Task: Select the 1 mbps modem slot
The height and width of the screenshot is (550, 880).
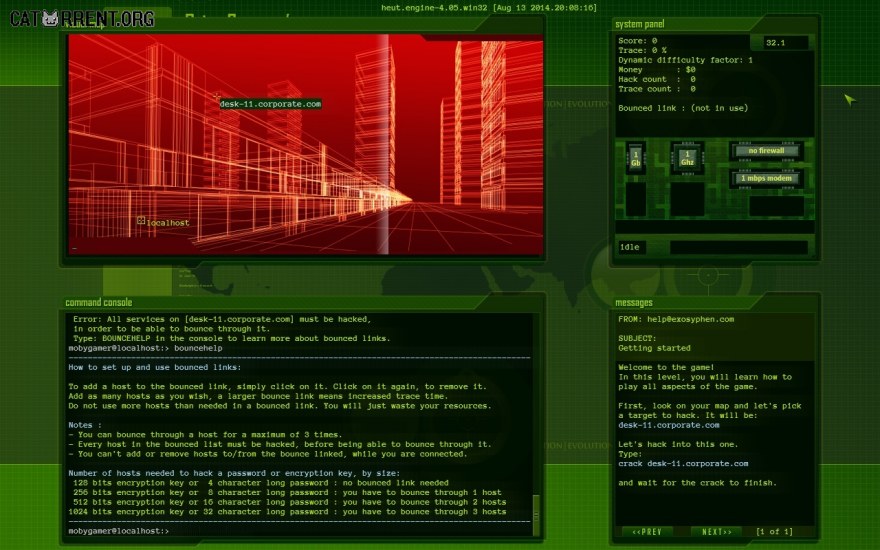Action: 766,178
